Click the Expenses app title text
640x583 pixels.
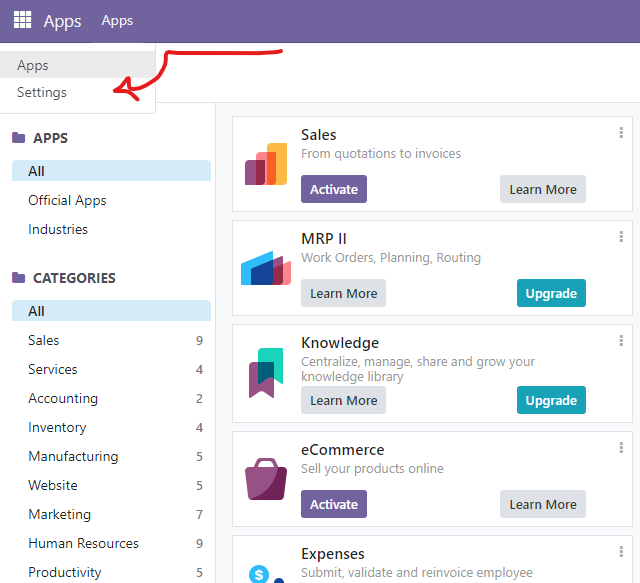pyautogui.click(x=333, y=554)
